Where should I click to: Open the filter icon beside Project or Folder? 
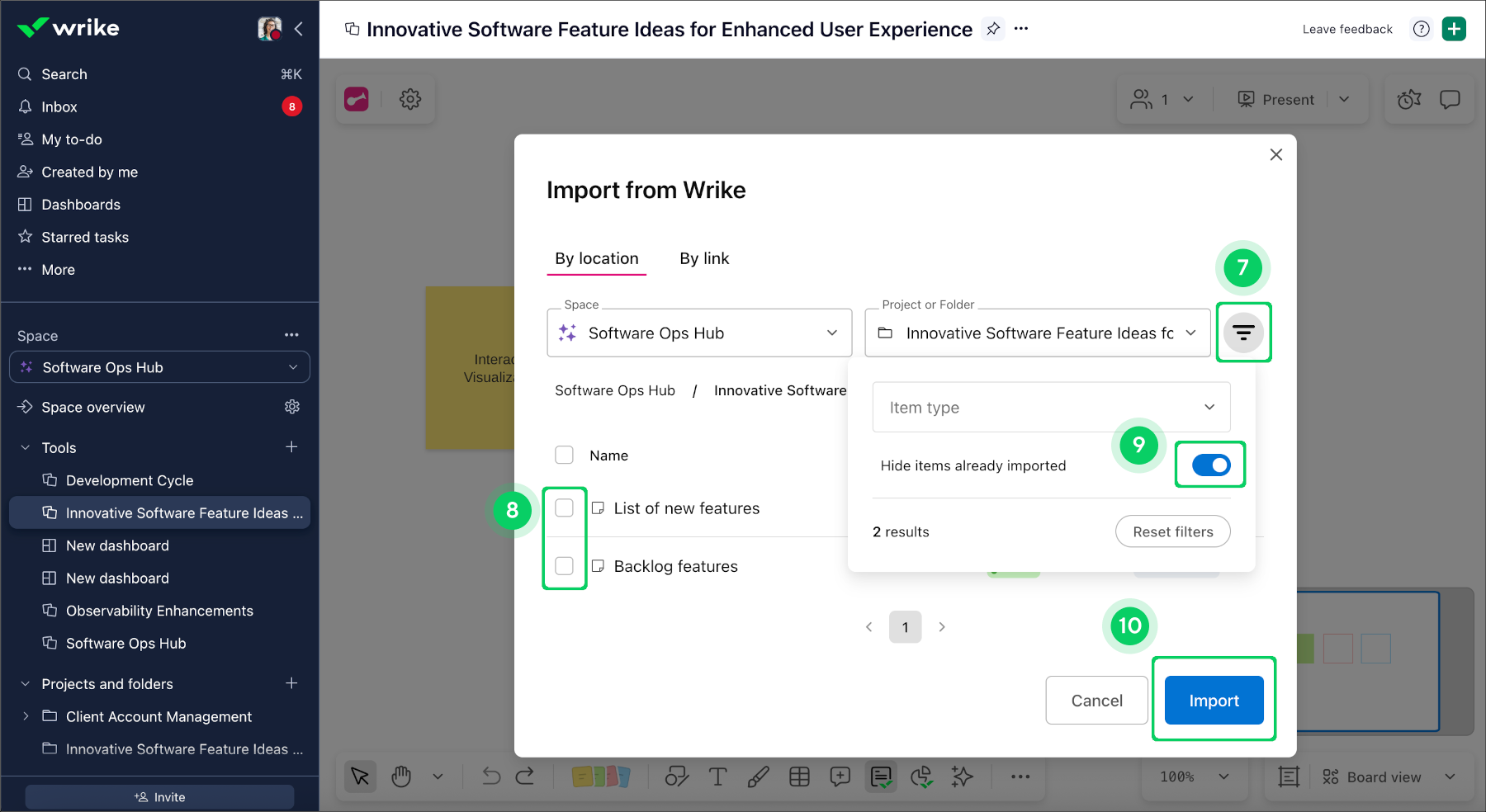(x=1243, y=333)
